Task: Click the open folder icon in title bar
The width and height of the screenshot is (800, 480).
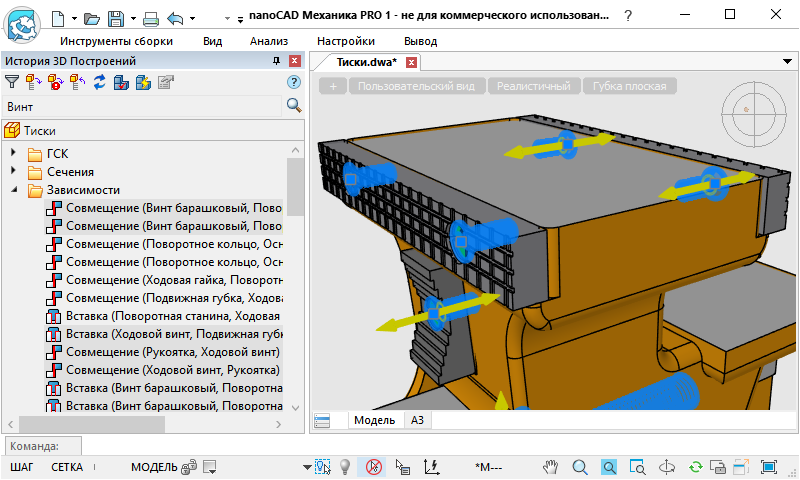Action: (91, 18)
